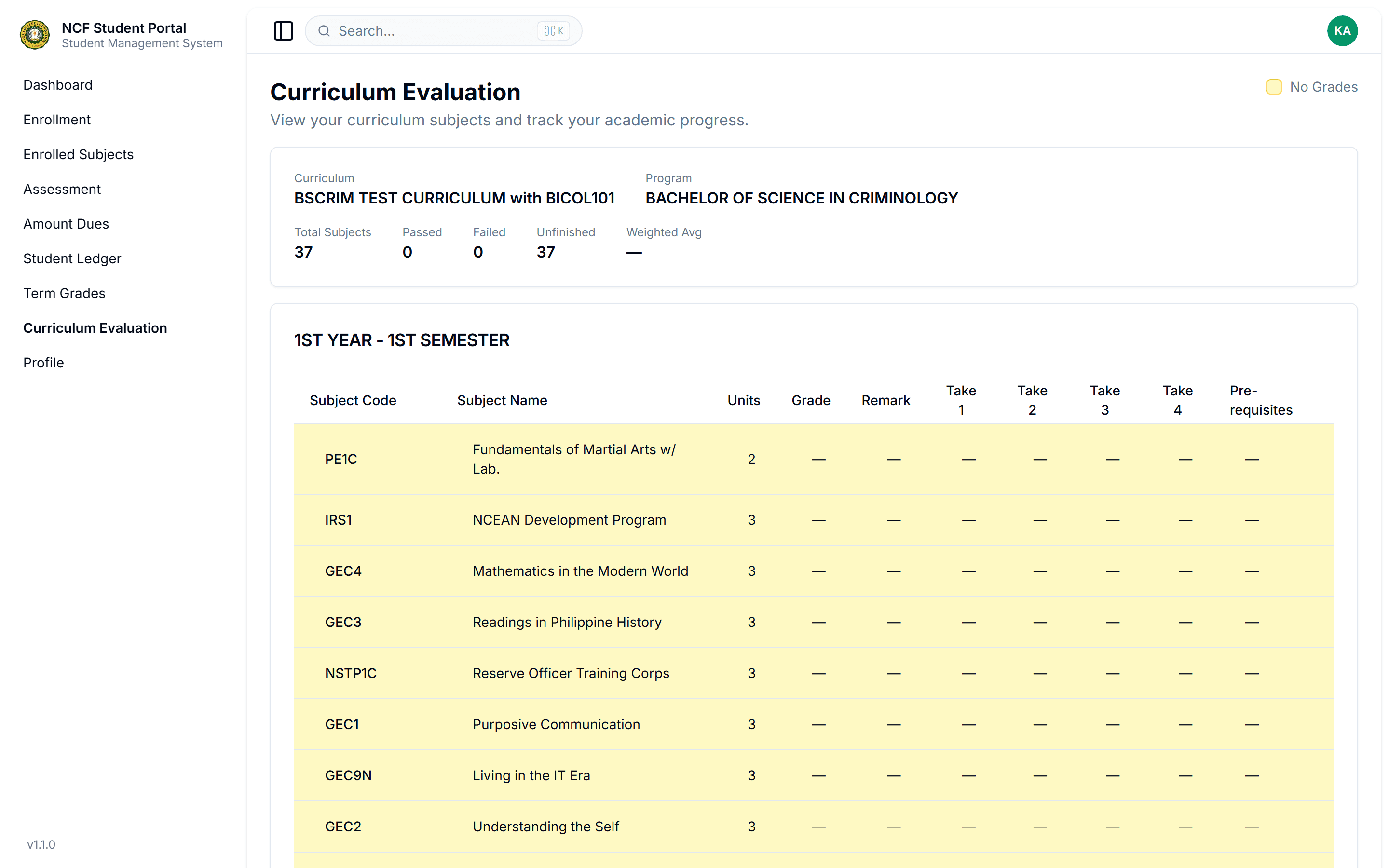Image resolution: width=1389 pixels, height=868 pixels.
Task: Select the GEC9N subject code cell
Action: tap(348, 775)
